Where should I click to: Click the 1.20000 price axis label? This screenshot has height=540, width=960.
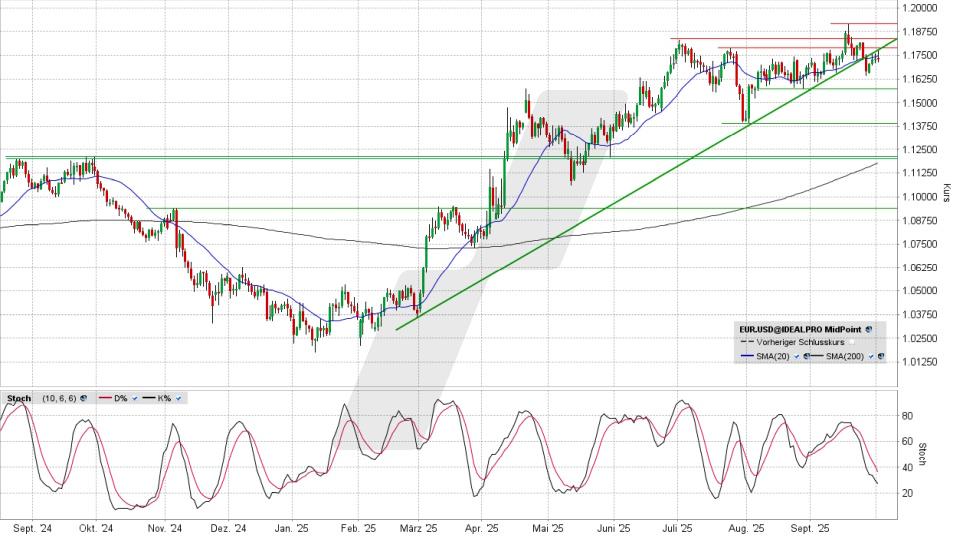918,8
